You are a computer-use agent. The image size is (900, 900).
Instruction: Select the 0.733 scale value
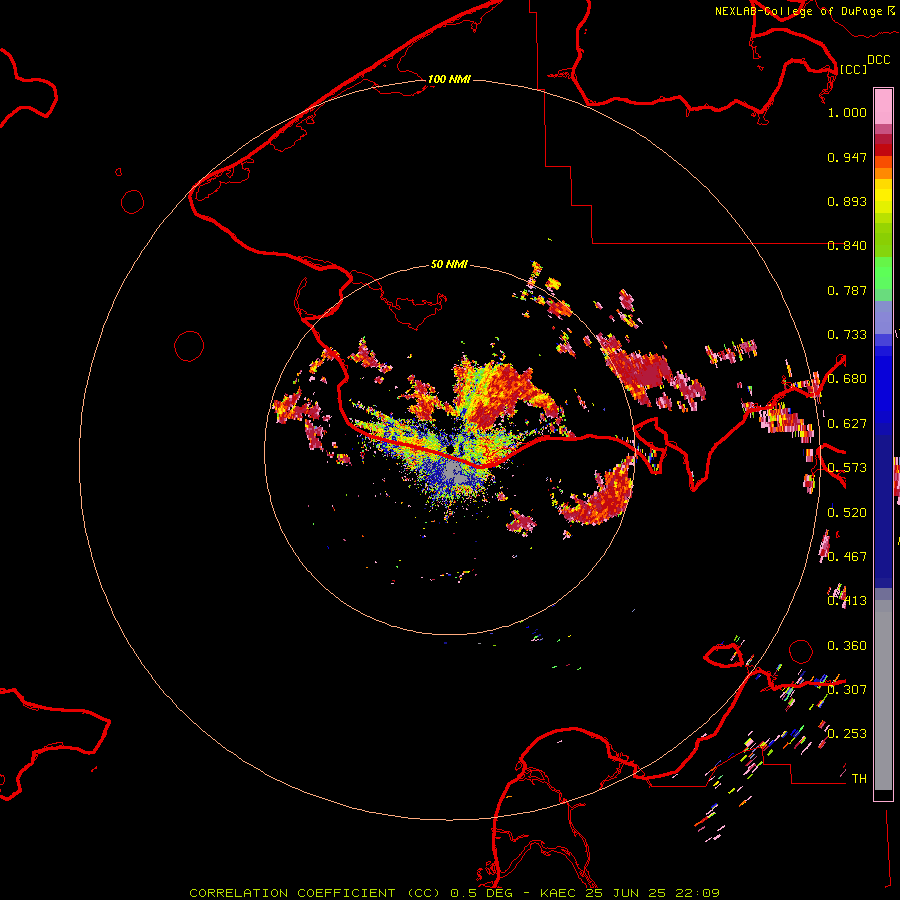[847, 335]
